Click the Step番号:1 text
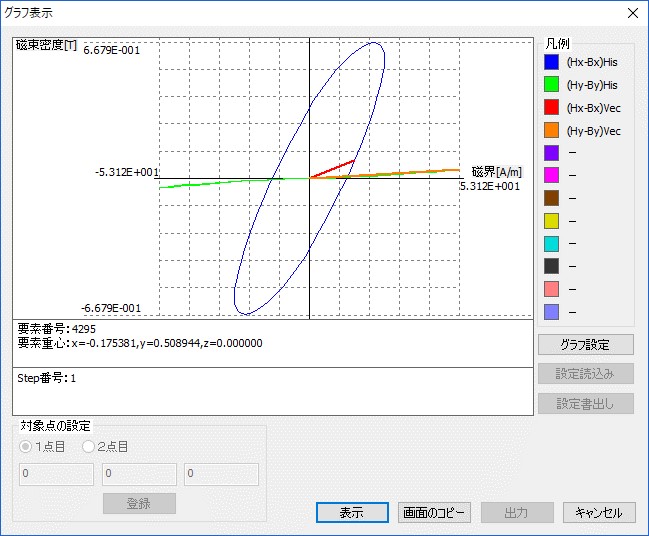The width and height of the screenshot is (649, 536). [46, 378]
